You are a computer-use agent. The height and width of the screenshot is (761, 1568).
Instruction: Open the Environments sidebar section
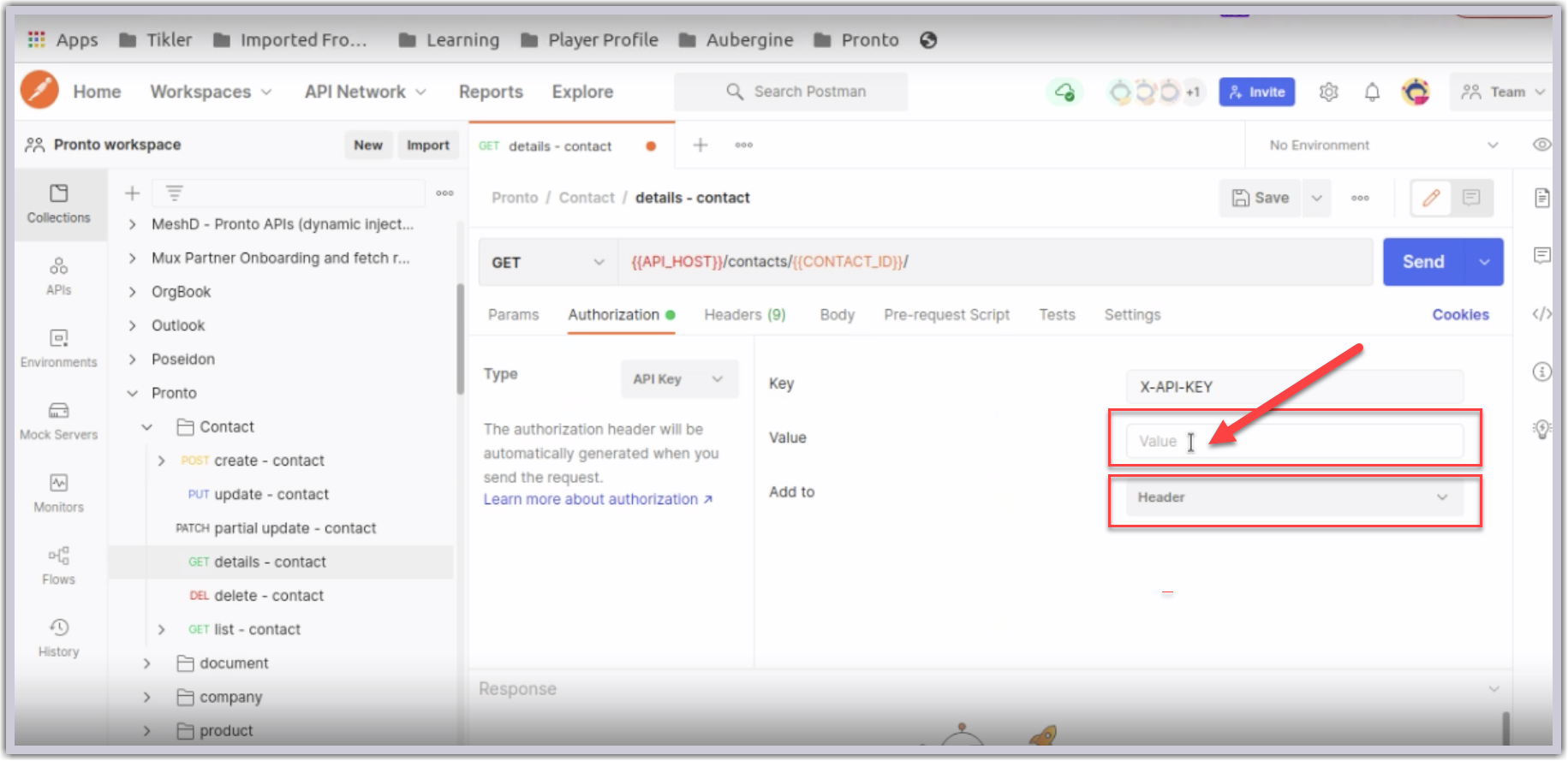click(58, 348)
